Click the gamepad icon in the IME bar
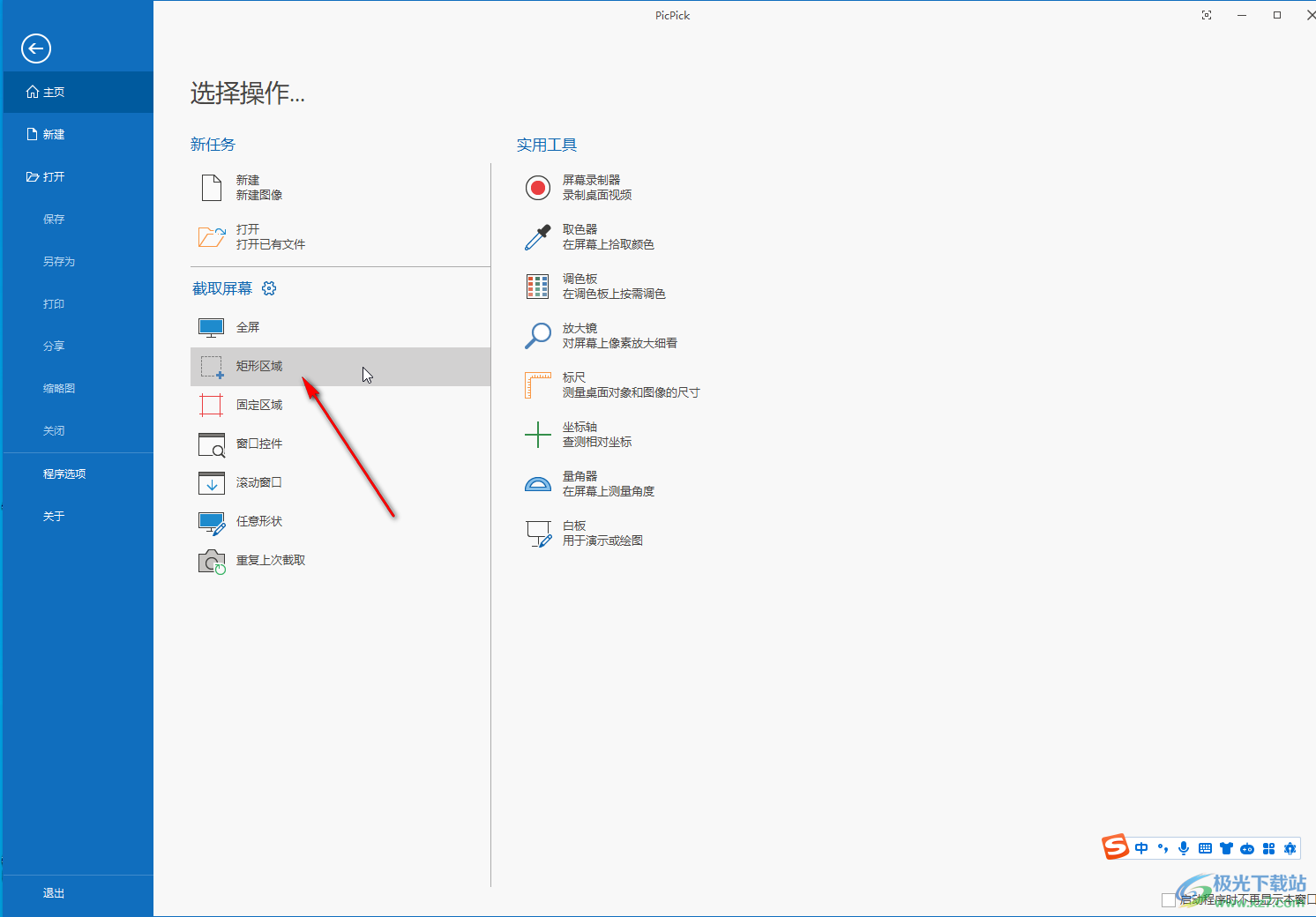Viewport: 1316px width, 917px height. click(x=1247, y=848)
